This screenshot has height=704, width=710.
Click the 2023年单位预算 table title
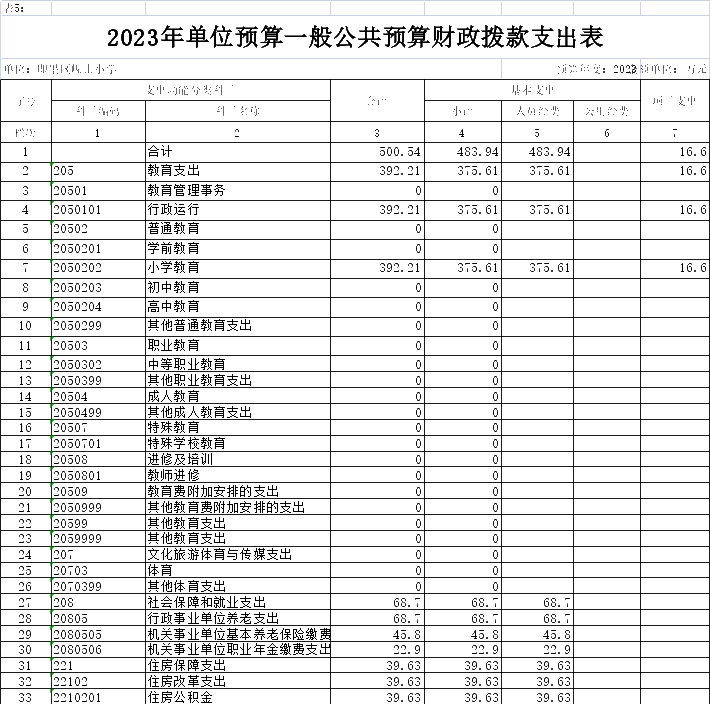click(x=355, y=39)
